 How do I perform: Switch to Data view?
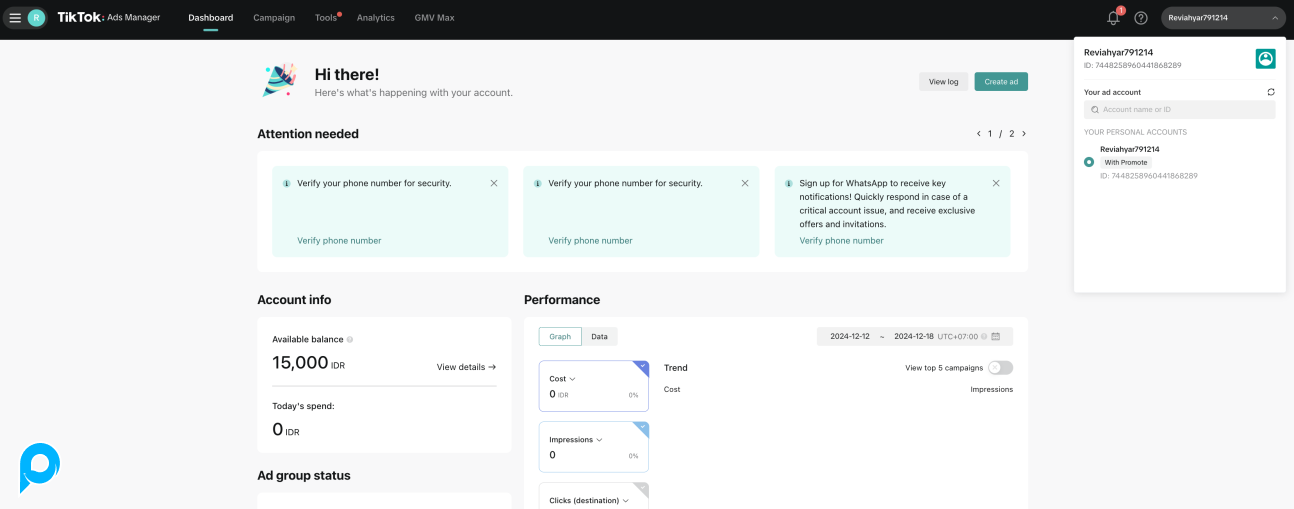pos(599,337)
